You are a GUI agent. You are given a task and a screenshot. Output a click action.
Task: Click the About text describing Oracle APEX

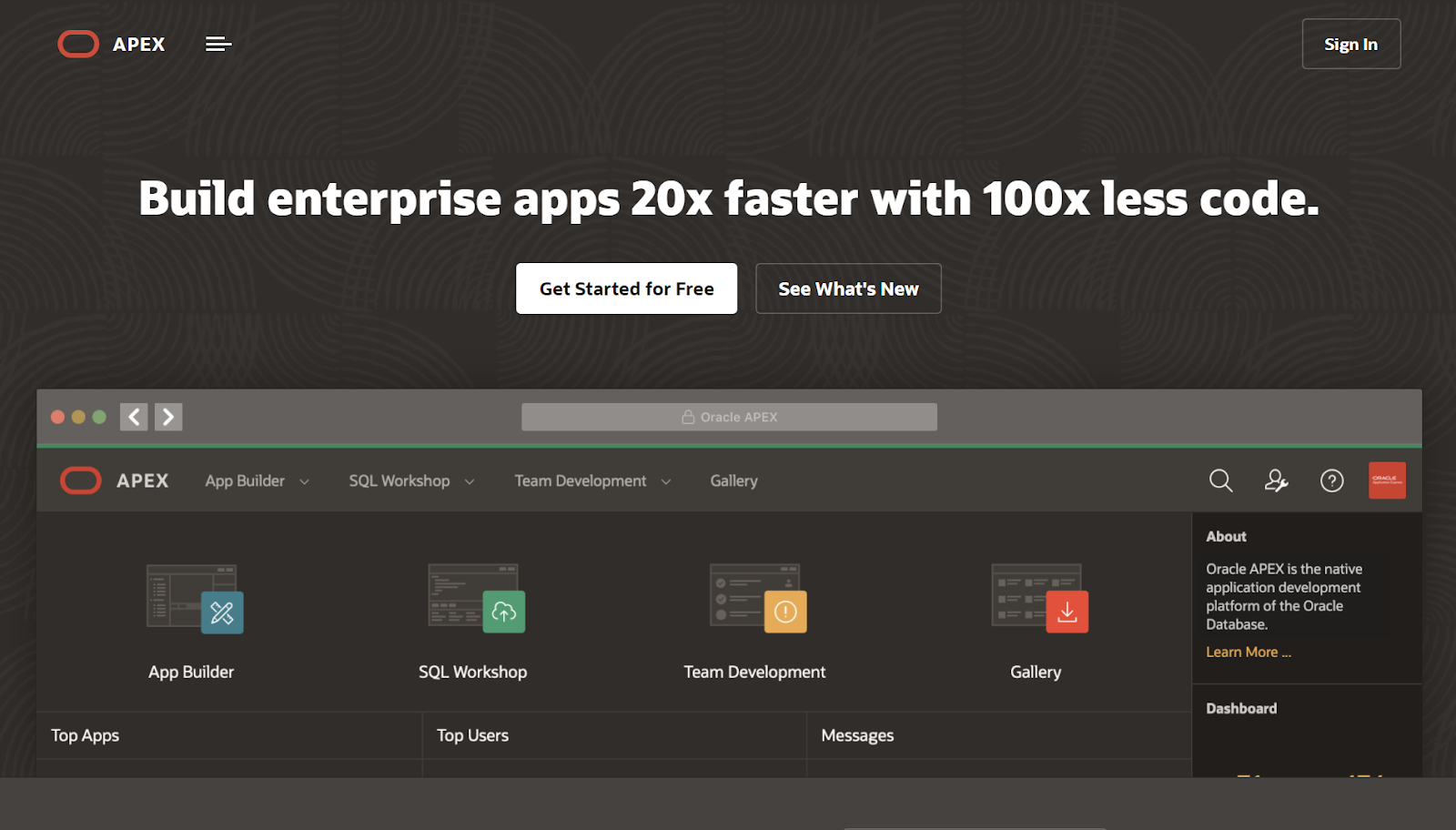1284,596
